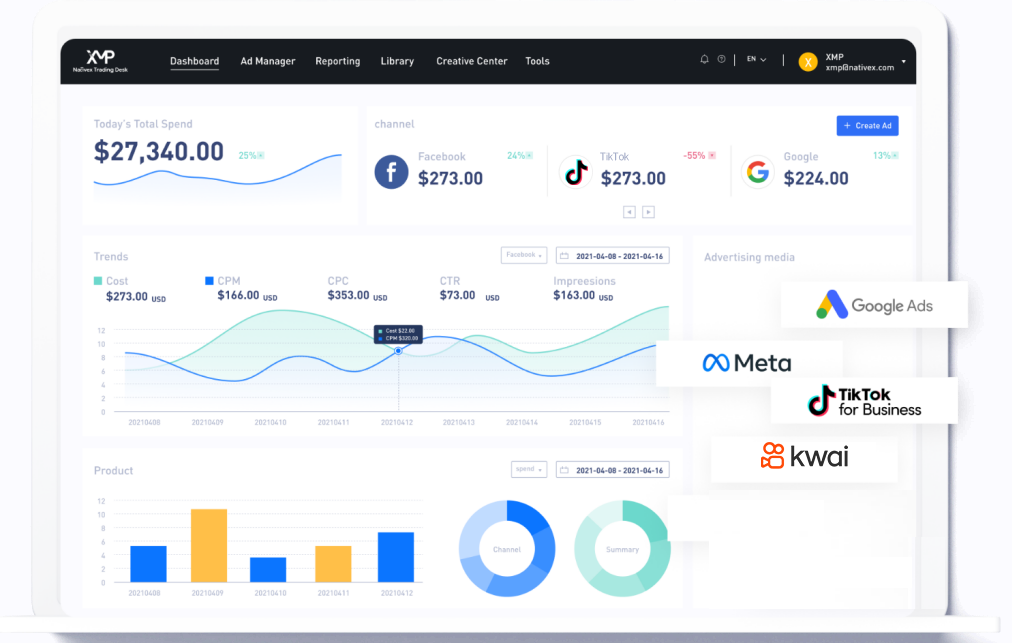
Task: Click the highlighted data point on Trends chart
Action: pyautogui.click(x=398, y=351)
